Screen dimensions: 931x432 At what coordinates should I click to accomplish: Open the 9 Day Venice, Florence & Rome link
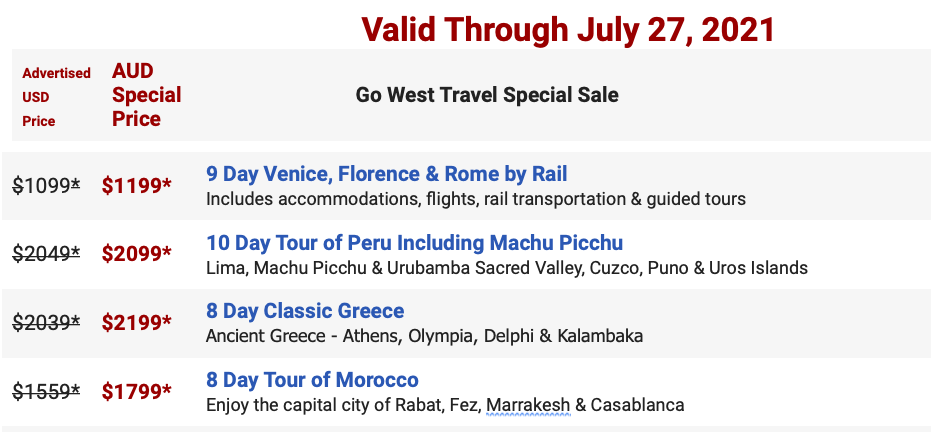click(387, 174)
